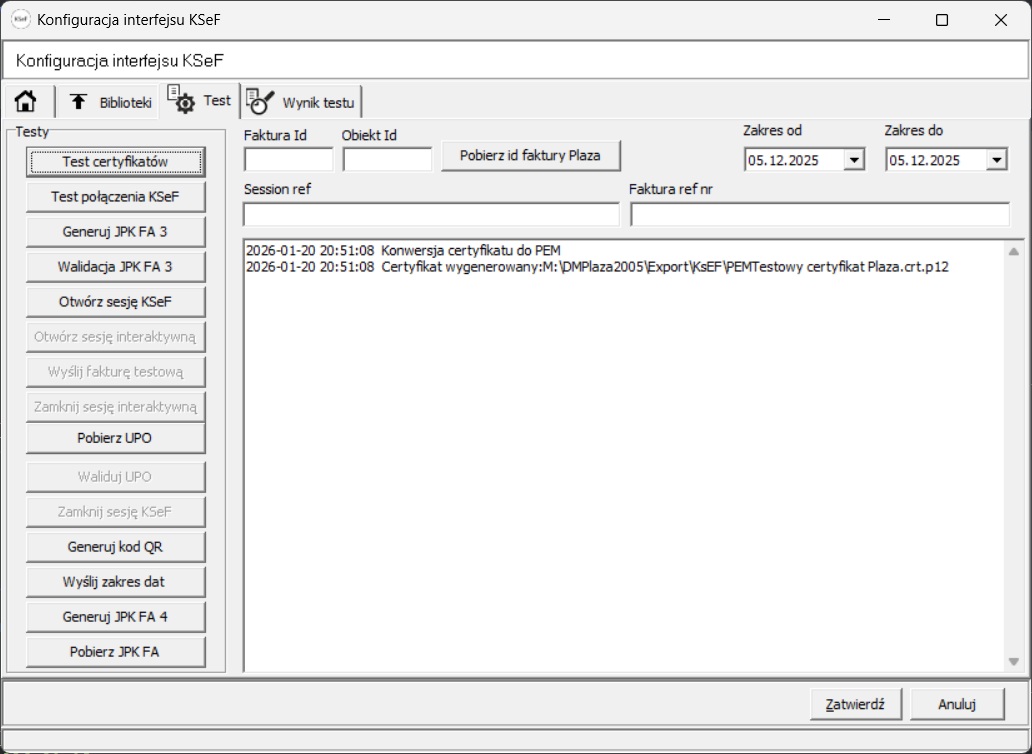Screen dimensions: 1032x754
Task: Click the Zakres od date value
Action: click(x=783, y=161)
